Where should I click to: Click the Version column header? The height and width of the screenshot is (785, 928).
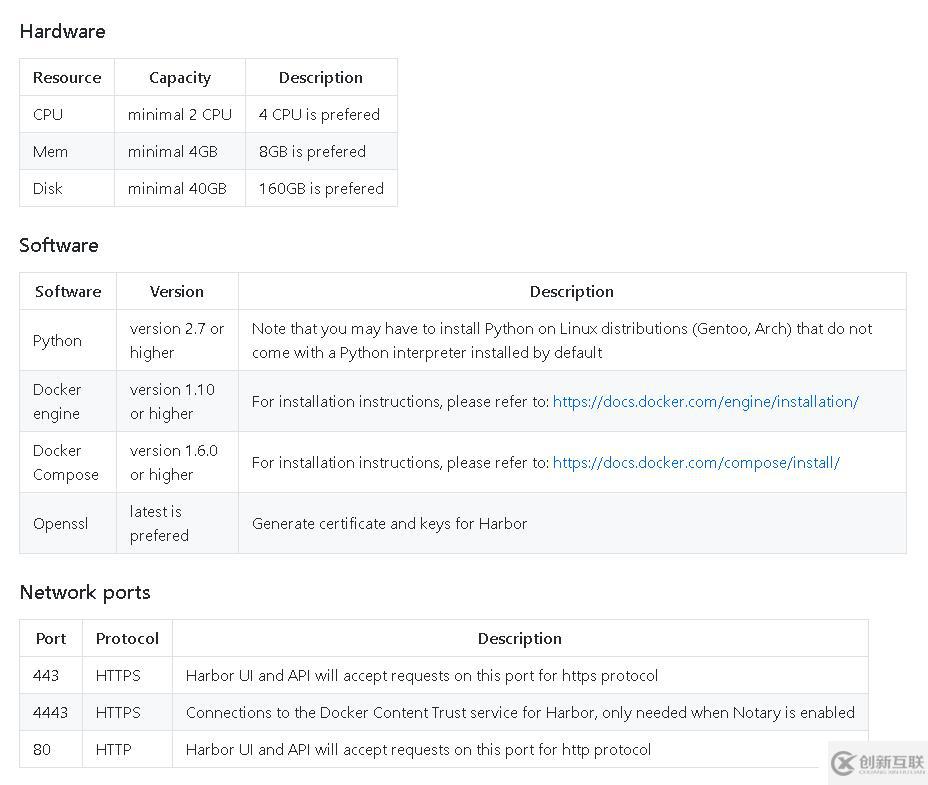click(x=177, y=291)
